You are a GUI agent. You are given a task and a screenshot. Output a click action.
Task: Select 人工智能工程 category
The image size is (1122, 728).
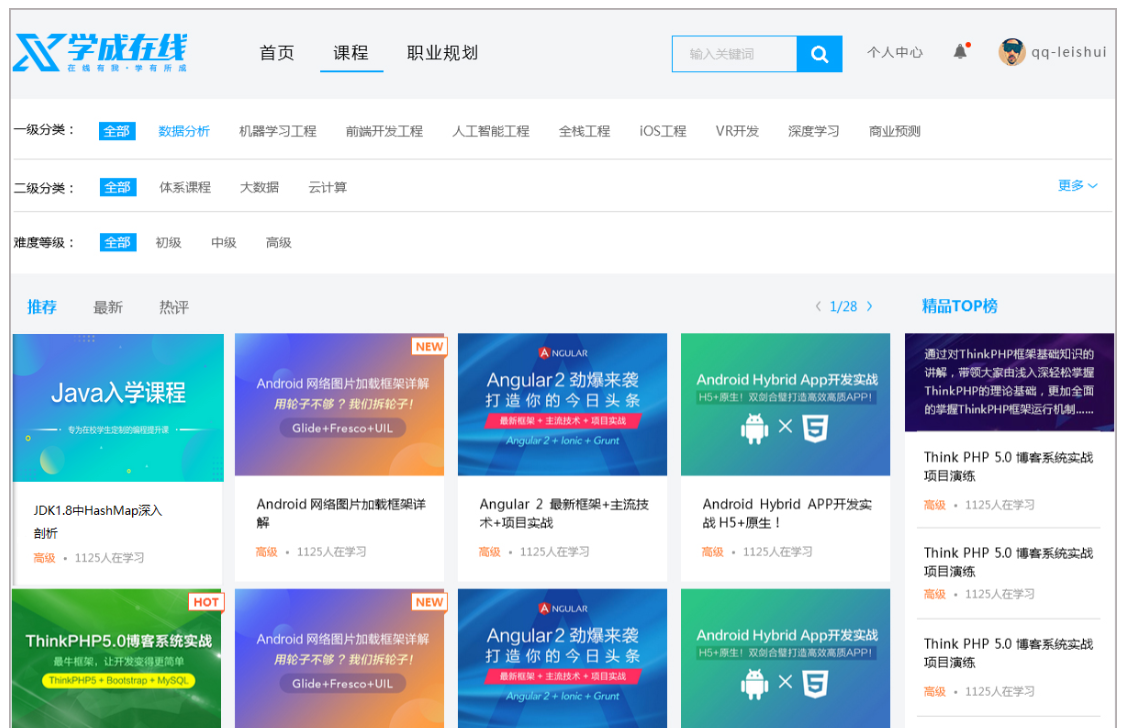click(491, 131)
